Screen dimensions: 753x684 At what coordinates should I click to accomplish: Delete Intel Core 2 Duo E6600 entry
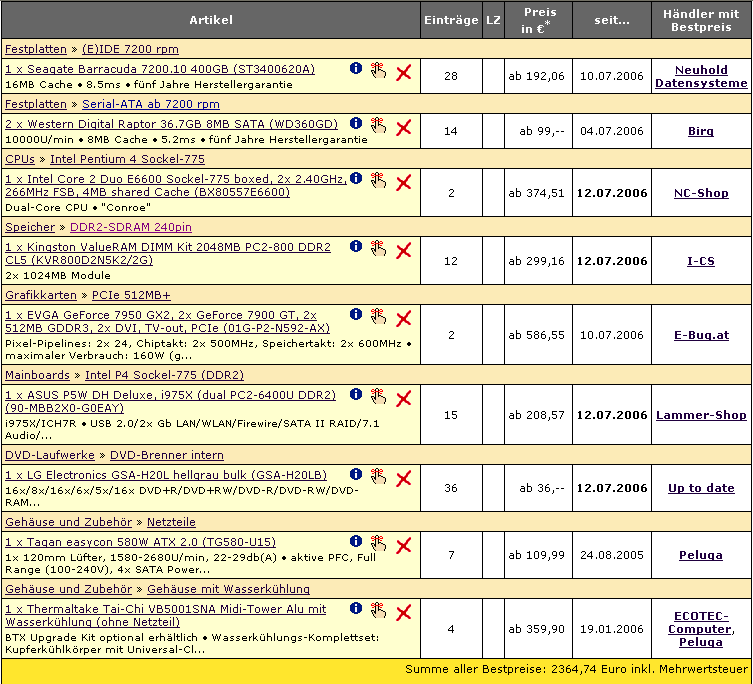pyautogui.click(x=404, y=182)
